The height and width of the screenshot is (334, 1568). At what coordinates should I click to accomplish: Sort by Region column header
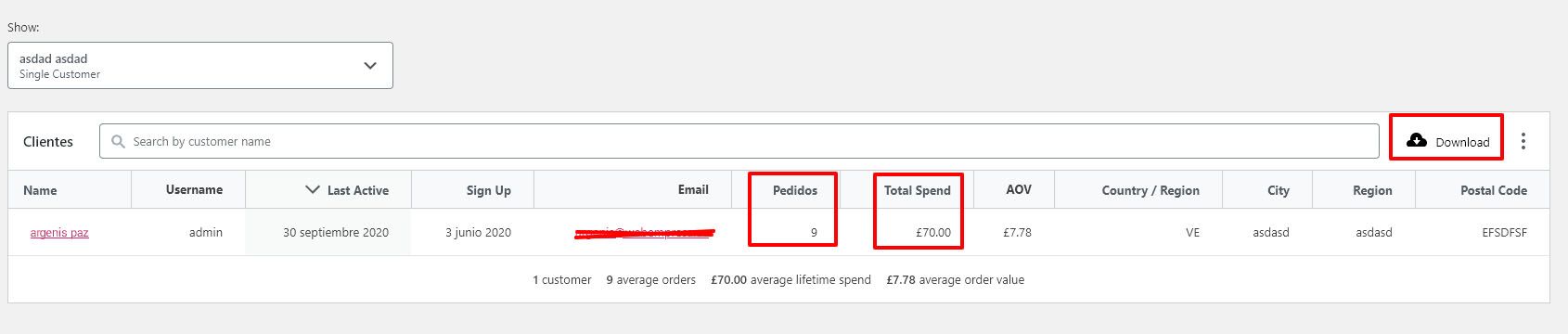(x=1372, y=190)
